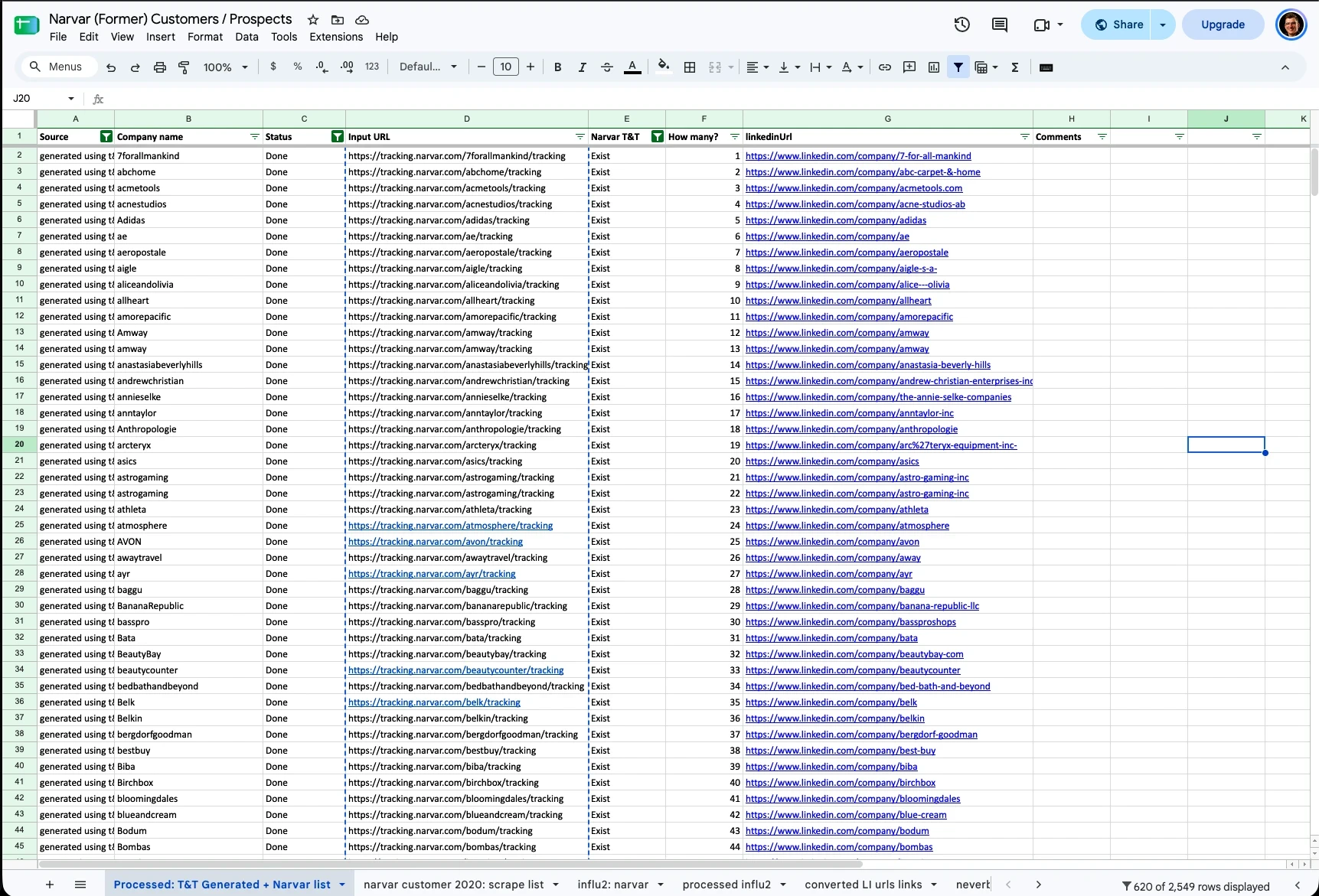The image size is (1319, 896).
Task: Format as percent with the percent icon
Action: 298,67
